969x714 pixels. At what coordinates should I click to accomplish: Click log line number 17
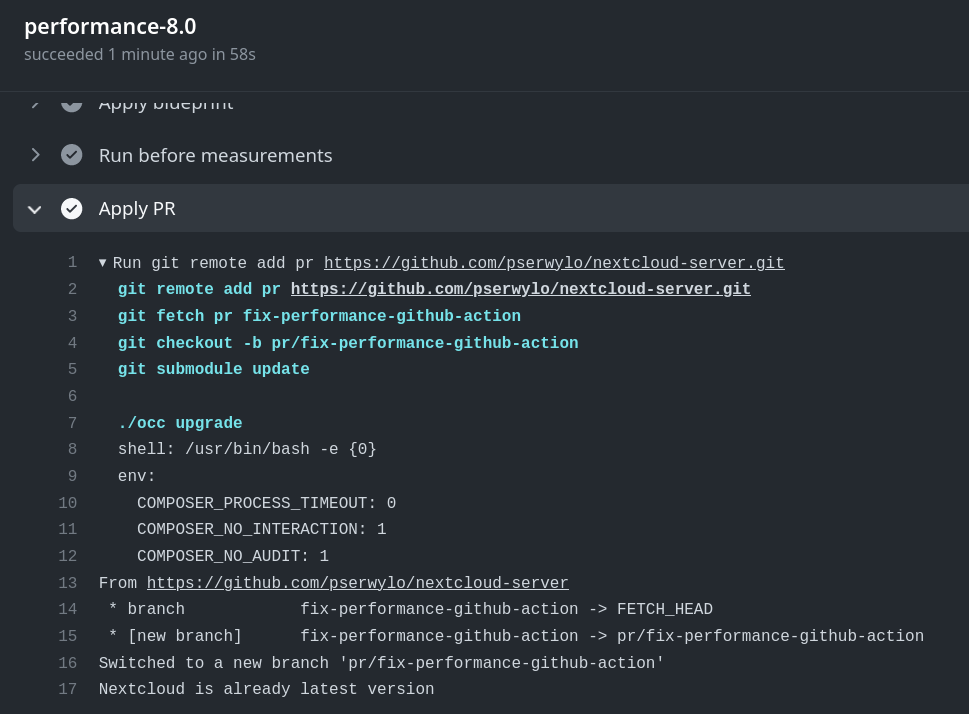tap(68, 689)
